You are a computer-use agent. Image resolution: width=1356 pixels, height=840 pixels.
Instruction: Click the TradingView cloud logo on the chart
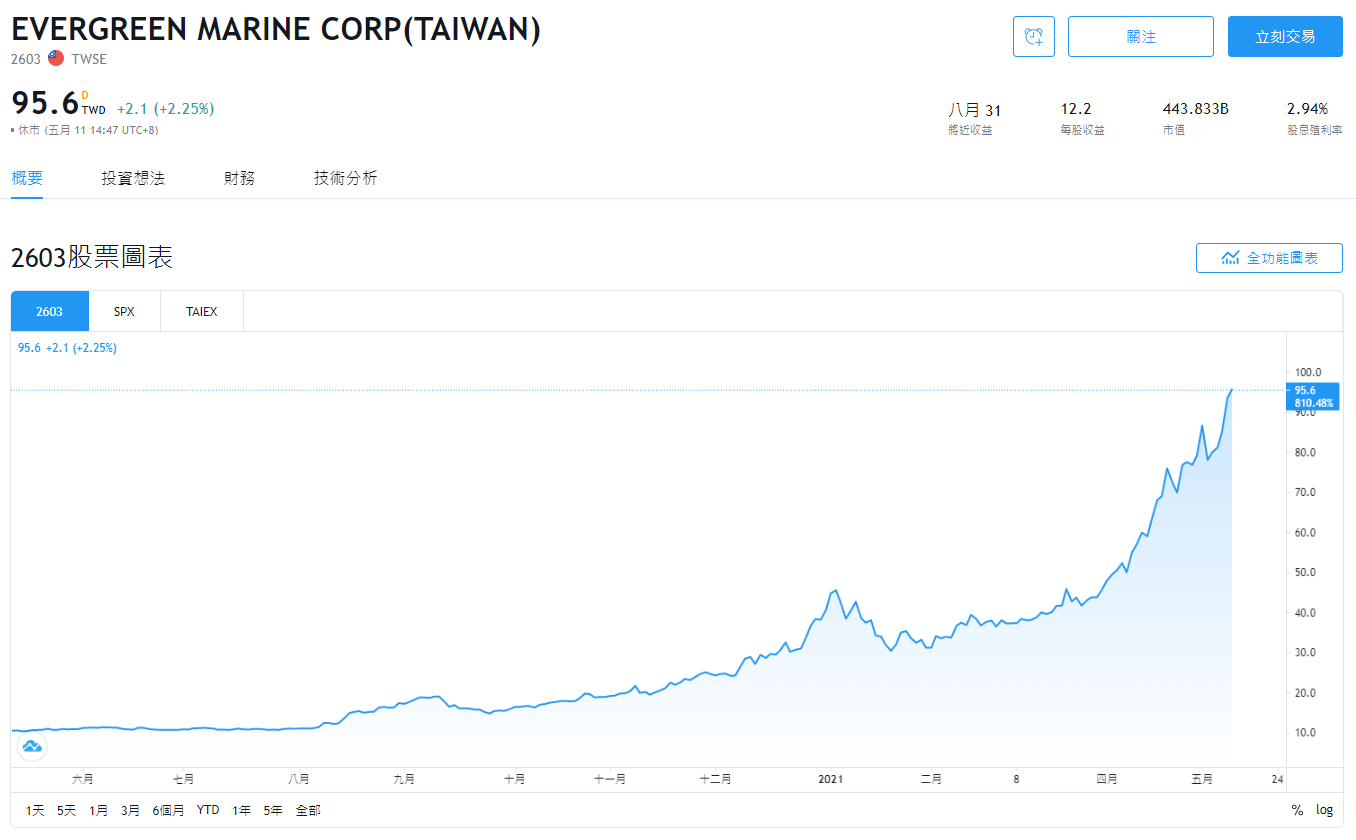(x=32, y=746)
